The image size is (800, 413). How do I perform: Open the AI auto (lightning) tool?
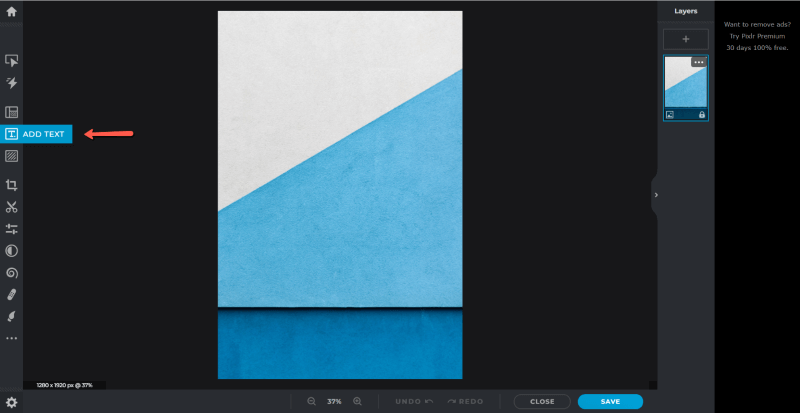tap(11, 83)
